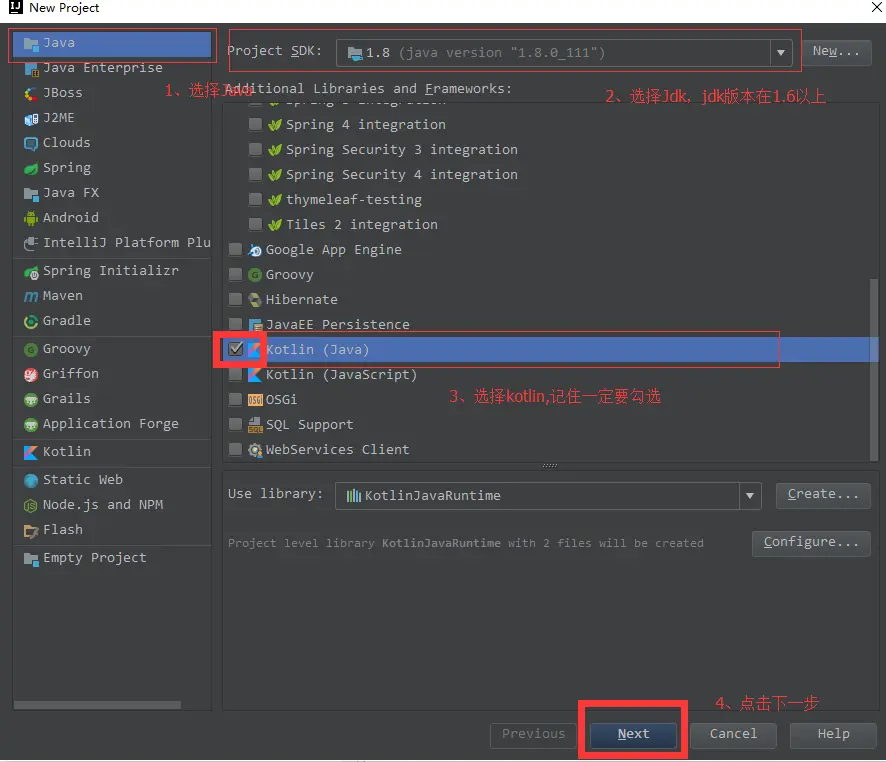The image size is (886, 762).
Task: Click the panel splitter grip handle
Action: click(x=550, y=465)
